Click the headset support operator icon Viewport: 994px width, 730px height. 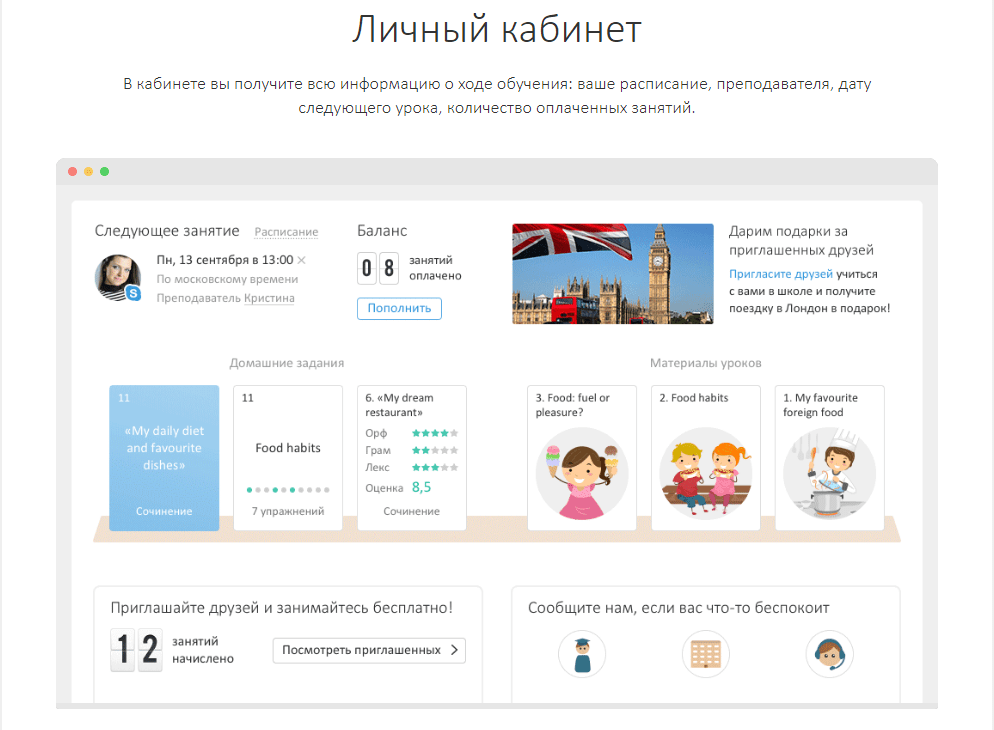829,655
